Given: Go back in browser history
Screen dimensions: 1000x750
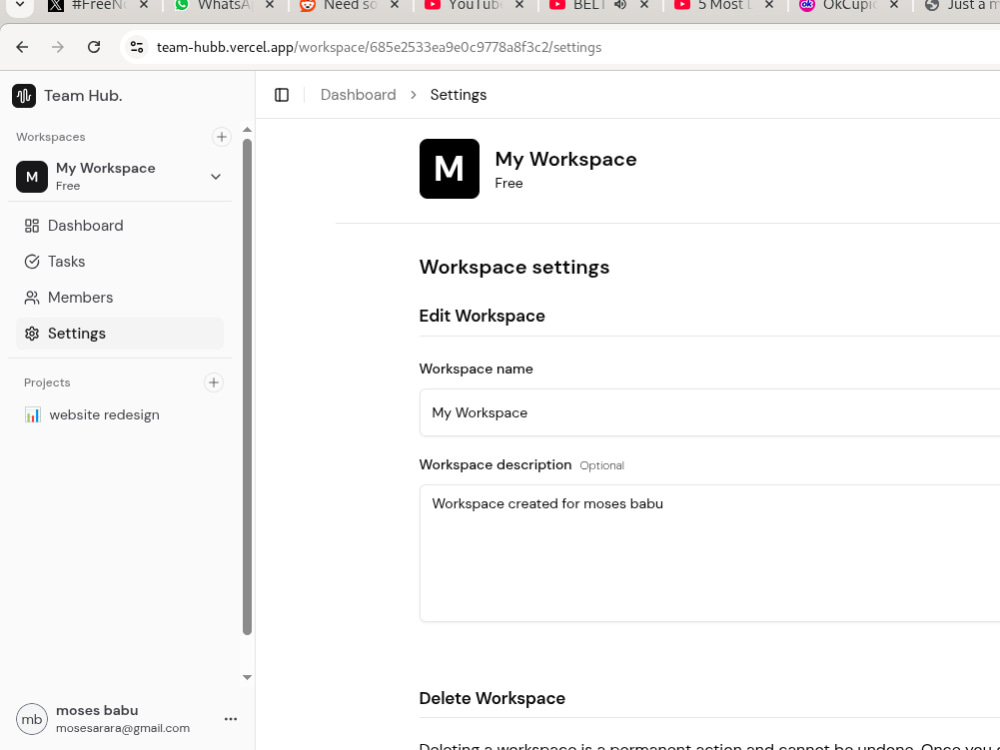Looking at the screenshot, I should tap(22, 47).
